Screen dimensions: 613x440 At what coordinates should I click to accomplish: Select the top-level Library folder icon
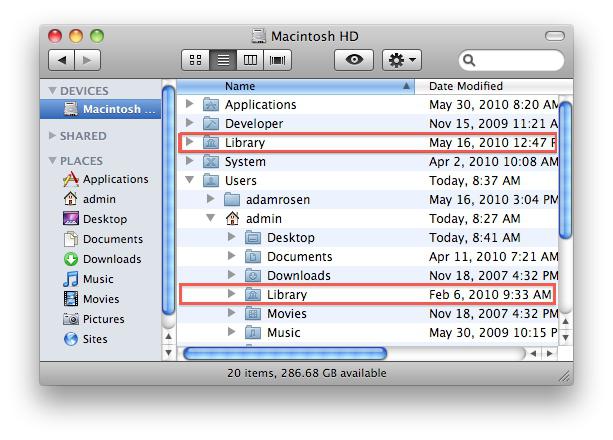coord(211,142)
